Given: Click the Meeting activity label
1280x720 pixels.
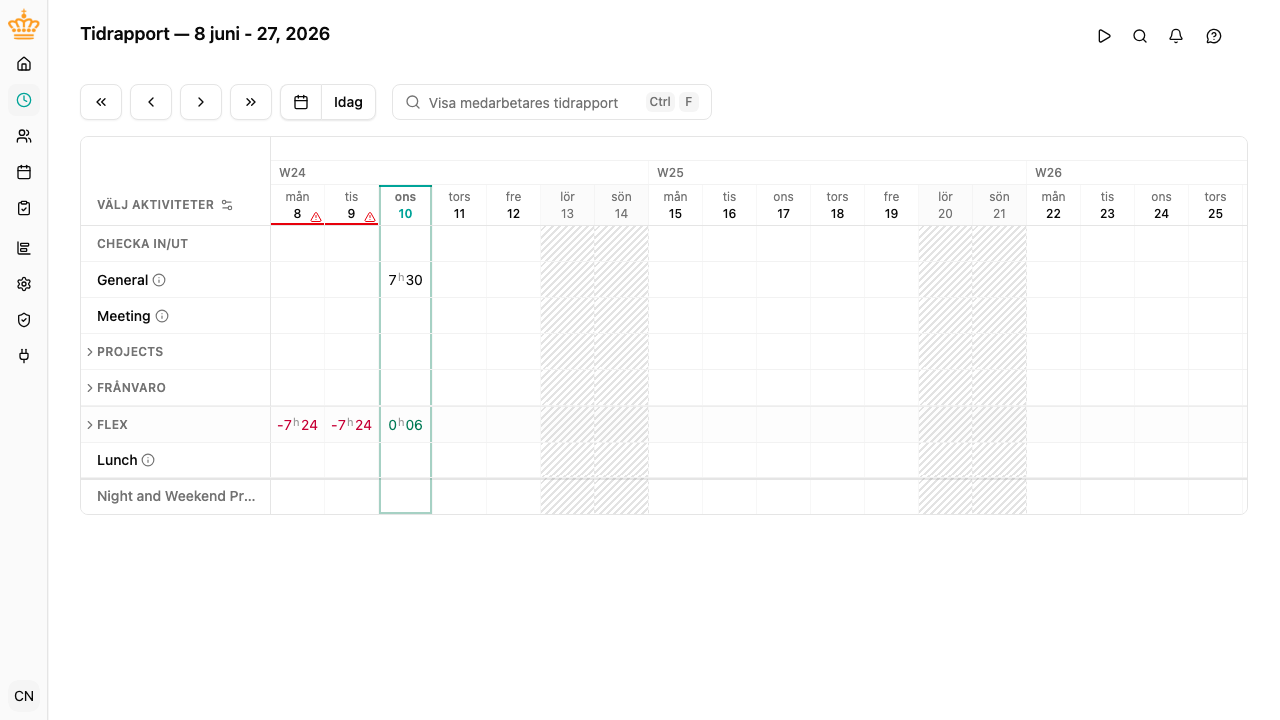Looking at the screenshot, I should (x=123, y=316).
